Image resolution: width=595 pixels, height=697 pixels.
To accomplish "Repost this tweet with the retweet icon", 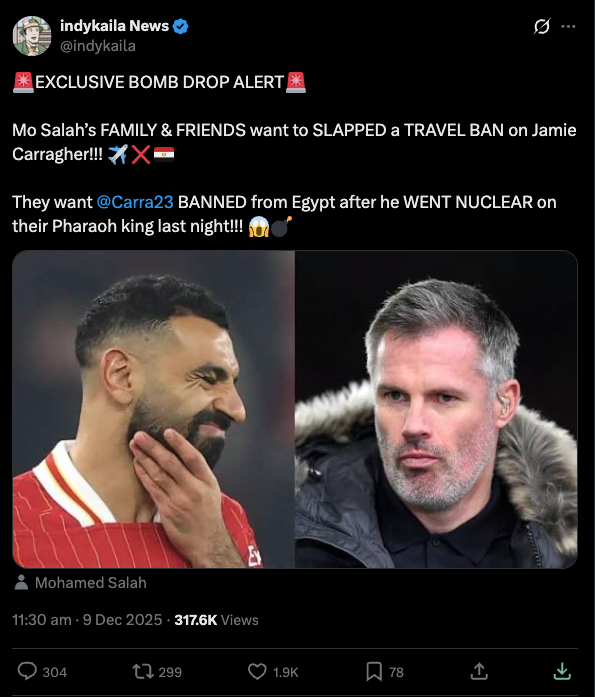I will point(142,671).
